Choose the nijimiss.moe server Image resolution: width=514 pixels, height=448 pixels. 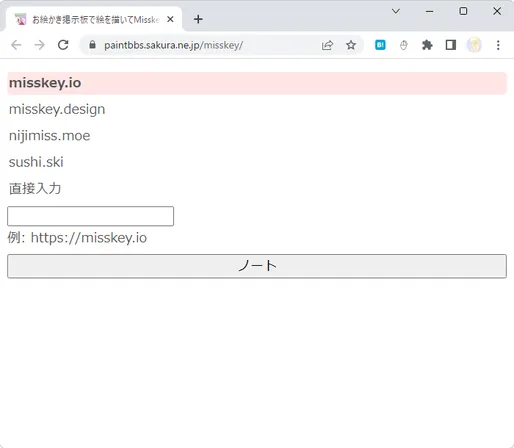coord(49,136)
